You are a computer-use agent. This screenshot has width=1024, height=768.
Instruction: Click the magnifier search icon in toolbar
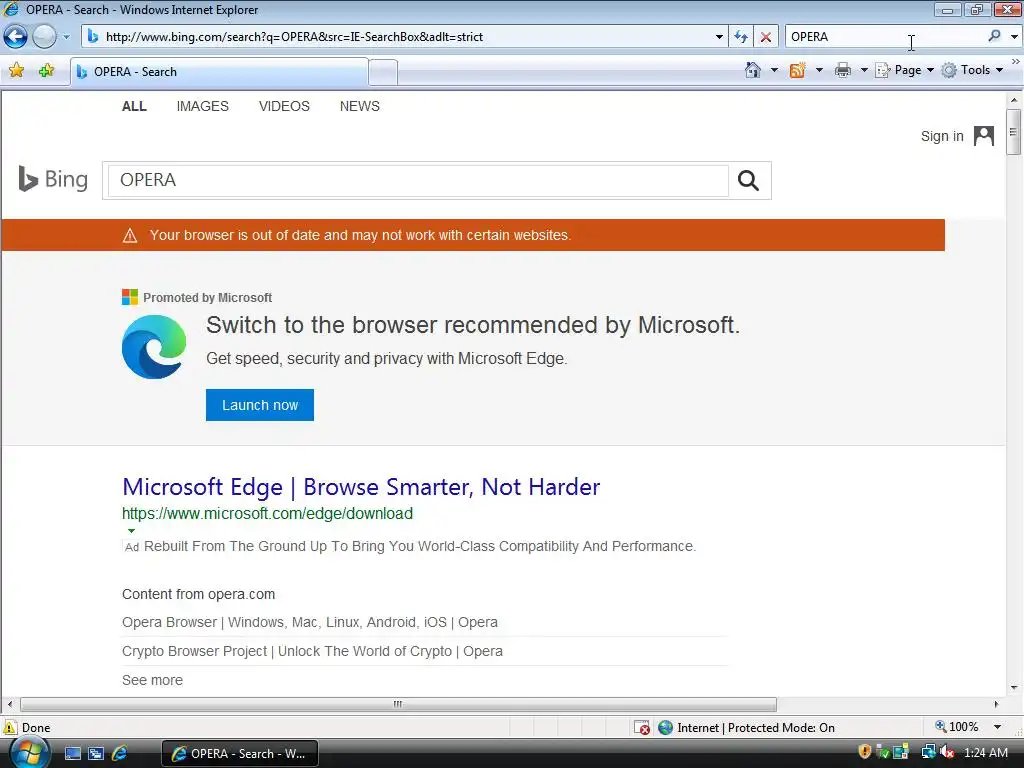coord(994,36)
